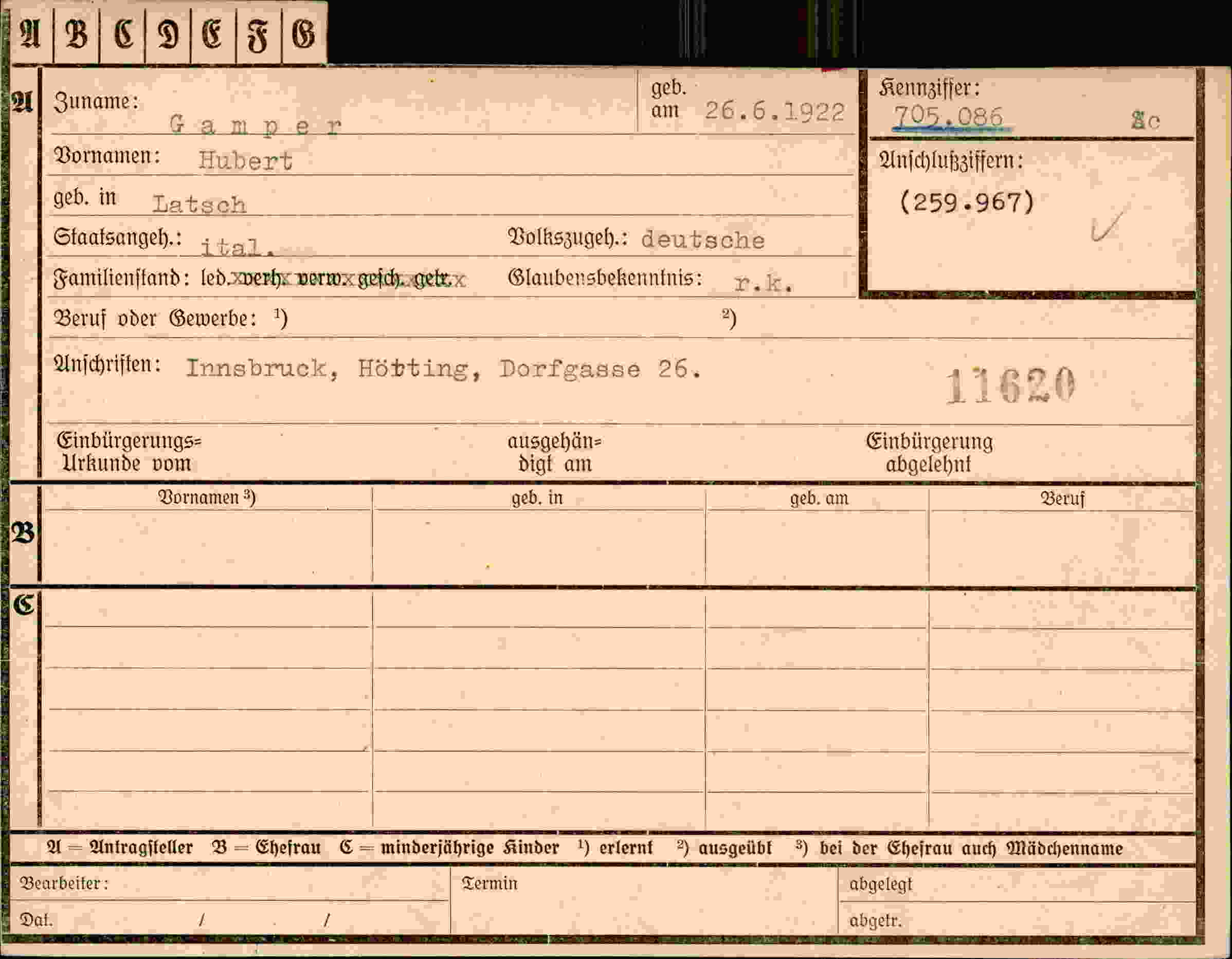This screenshot has width=1232, height=959.
Task: Click the 'Volkszugeh.:' label
Action: [568, 237]
